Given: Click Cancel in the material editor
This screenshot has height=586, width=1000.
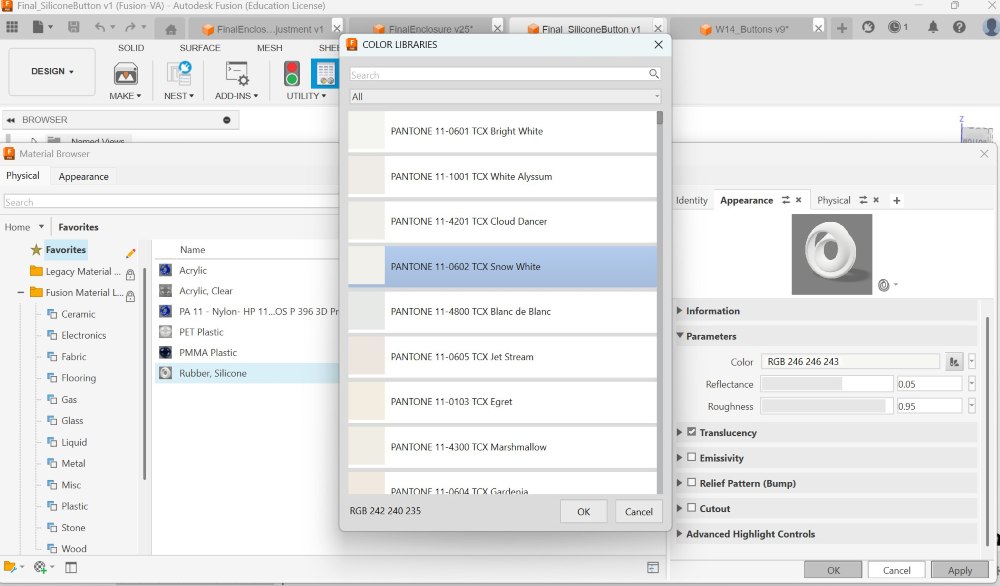Looking at the screenshot, I should (x=897, y=570).
